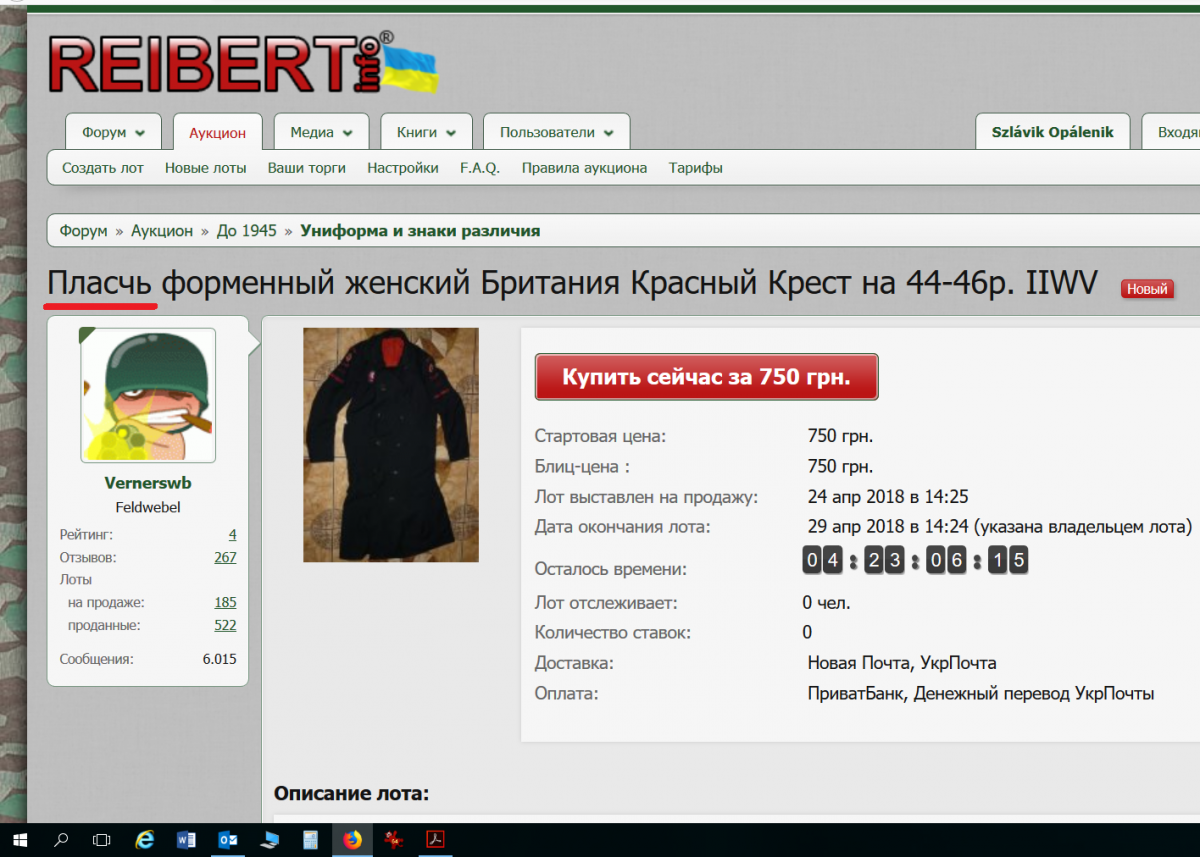Select the Аукцион tab
Image resolution: width=1200 pixels, height=857 pixels.
[x=217, y=133]
